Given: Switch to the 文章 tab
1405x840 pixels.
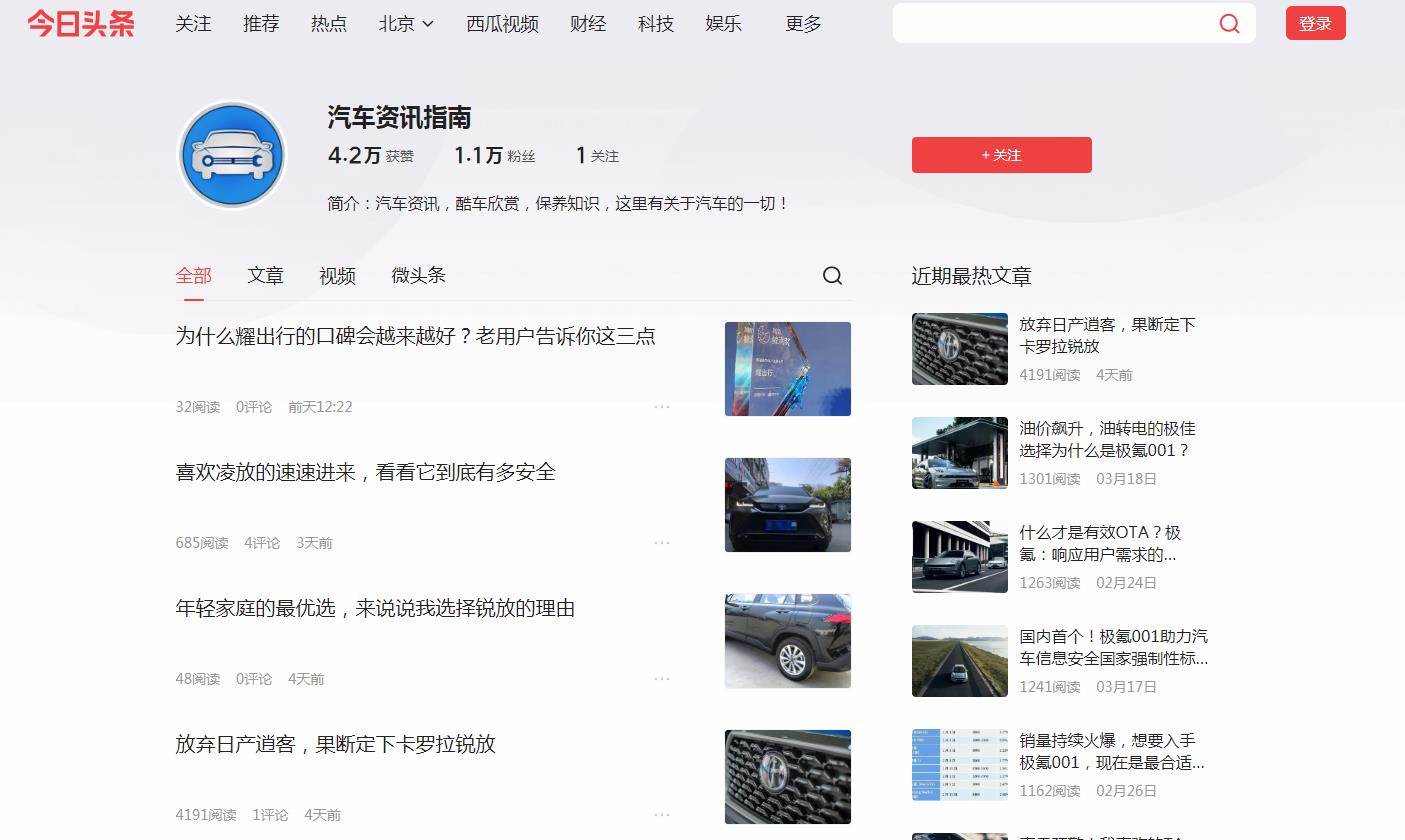Looking at the screenshot, I should [x=266, y=276].
